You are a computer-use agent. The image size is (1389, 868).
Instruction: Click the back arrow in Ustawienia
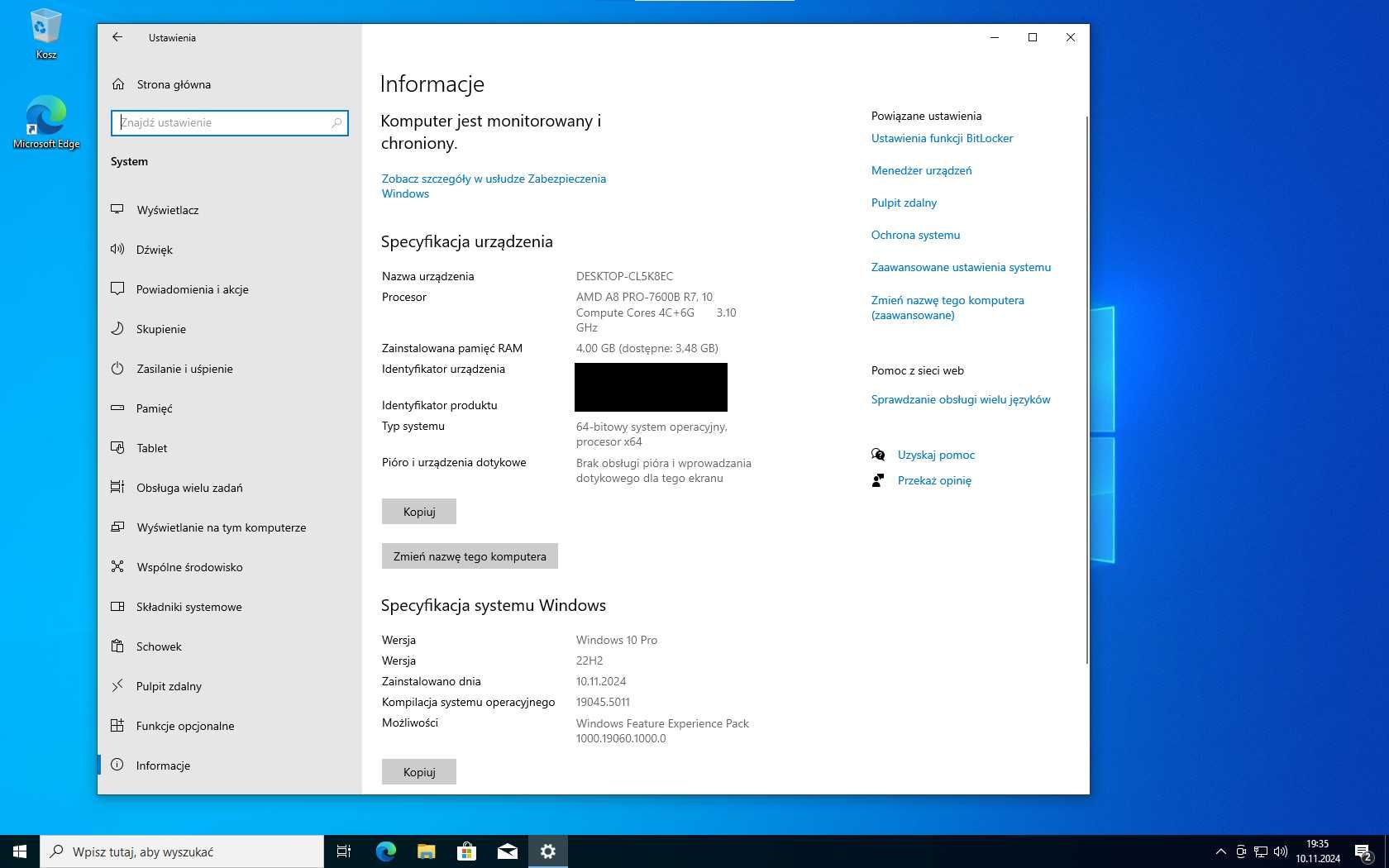(117, 37)
